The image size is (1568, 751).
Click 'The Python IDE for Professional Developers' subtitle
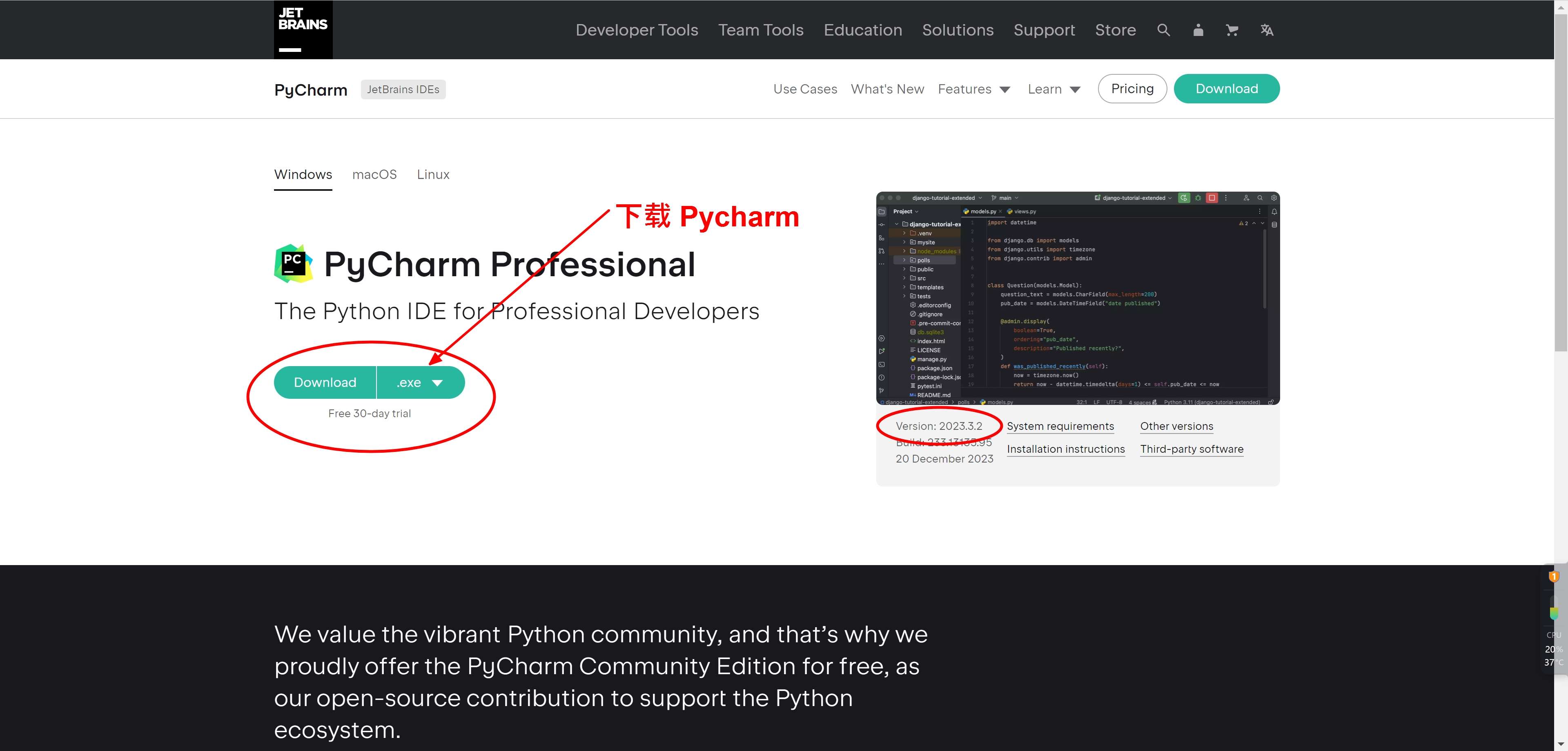pyautogui.click(x=517, y=311)
